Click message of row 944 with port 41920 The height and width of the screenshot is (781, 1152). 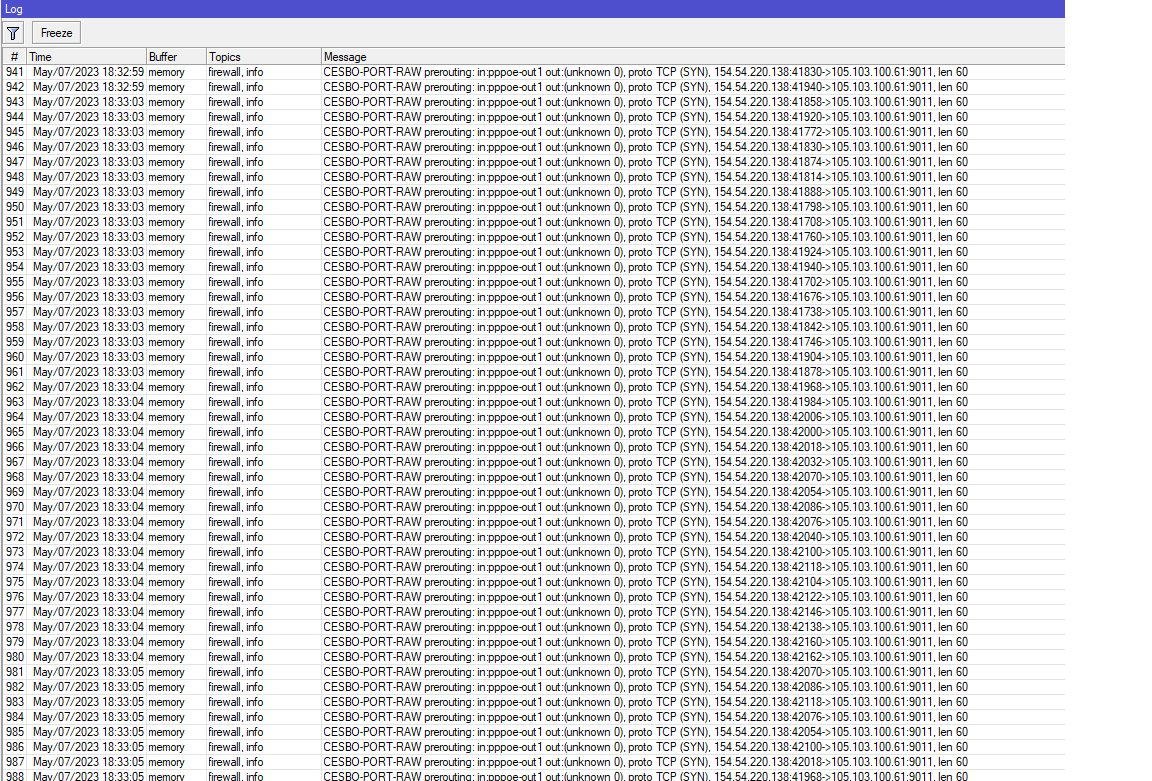(x=645, y=117)
